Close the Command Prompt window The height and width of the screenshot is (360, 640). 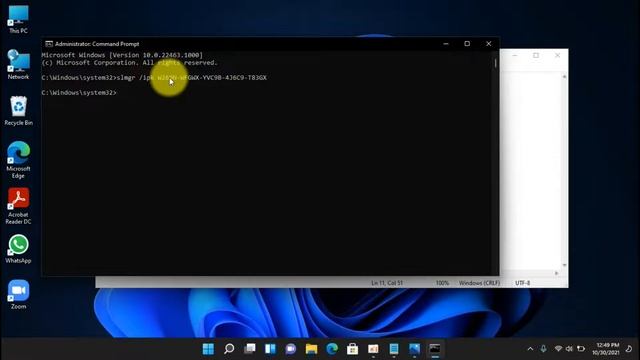point(489,44)
